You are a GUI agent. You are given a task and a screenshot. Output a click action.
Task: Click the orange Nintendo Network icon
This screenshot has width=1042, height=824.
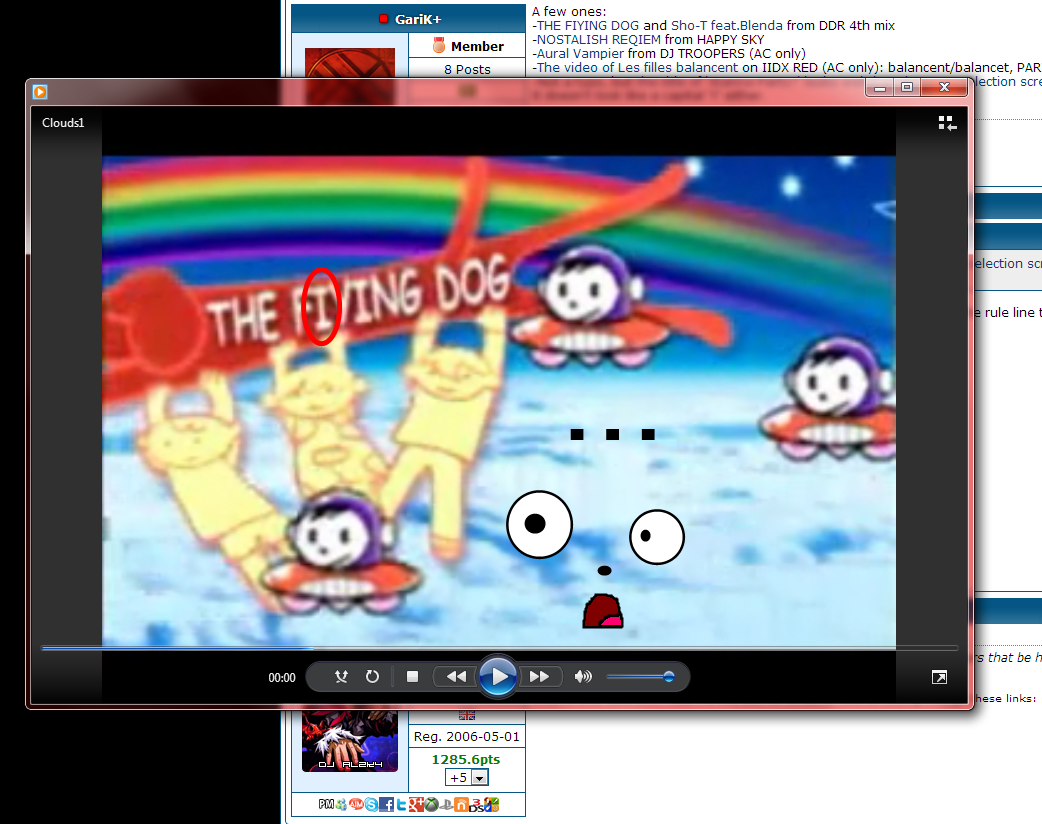pyautogui.click(x=461, y=805)
